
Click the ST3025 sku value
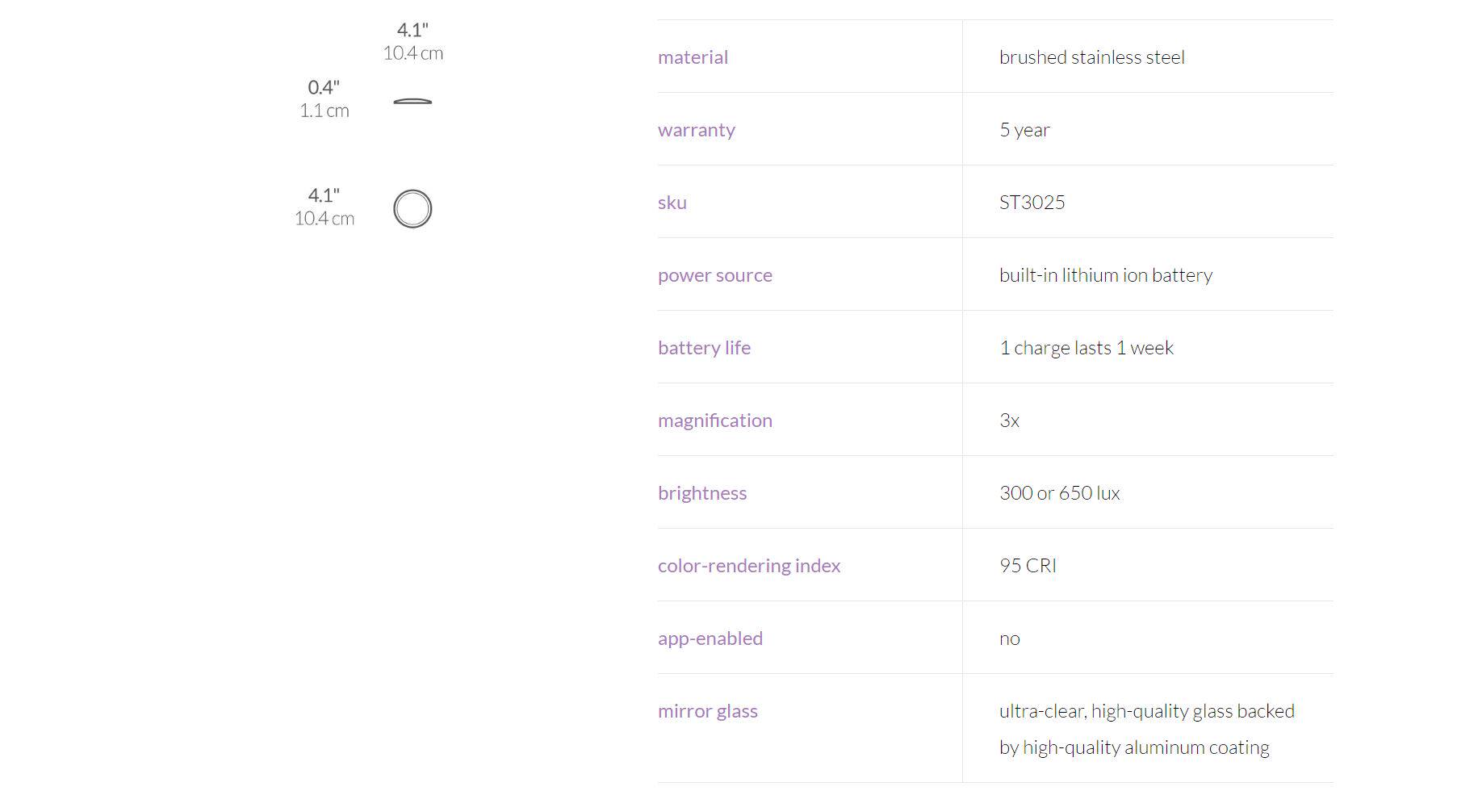click(x=1032, y=203)
